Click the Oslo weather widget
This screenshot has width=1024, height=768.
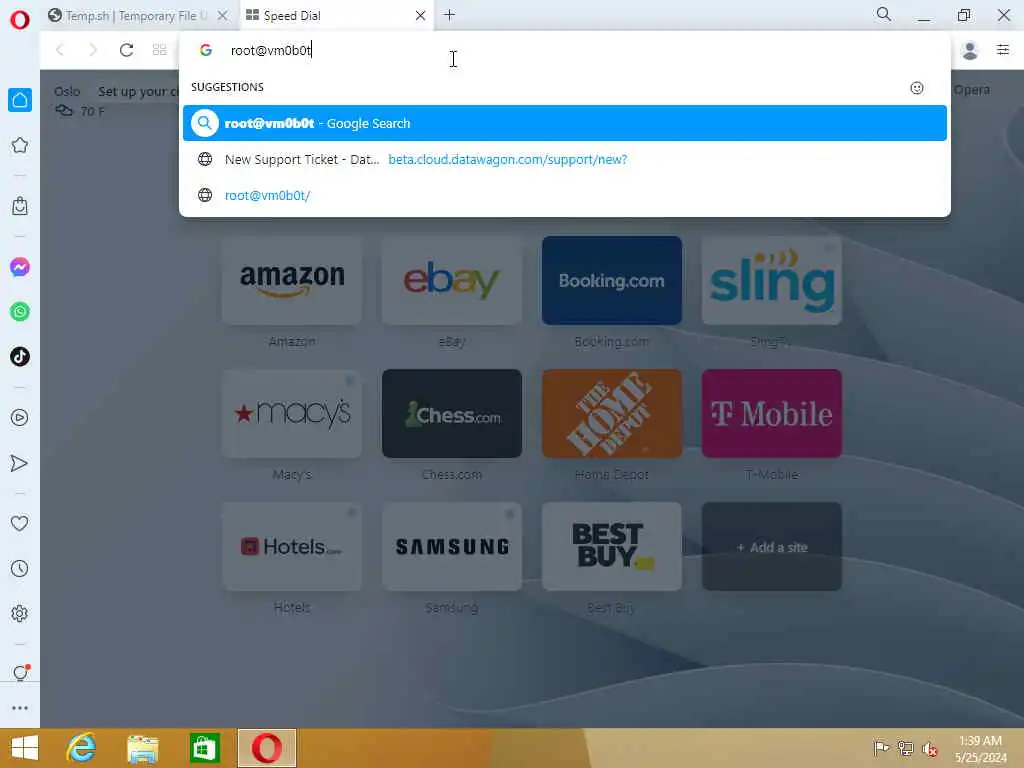[x=78, y=101]
